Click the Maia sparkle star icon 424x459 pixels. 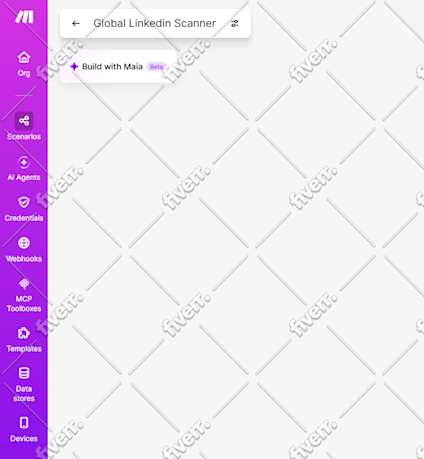(74, 66)
